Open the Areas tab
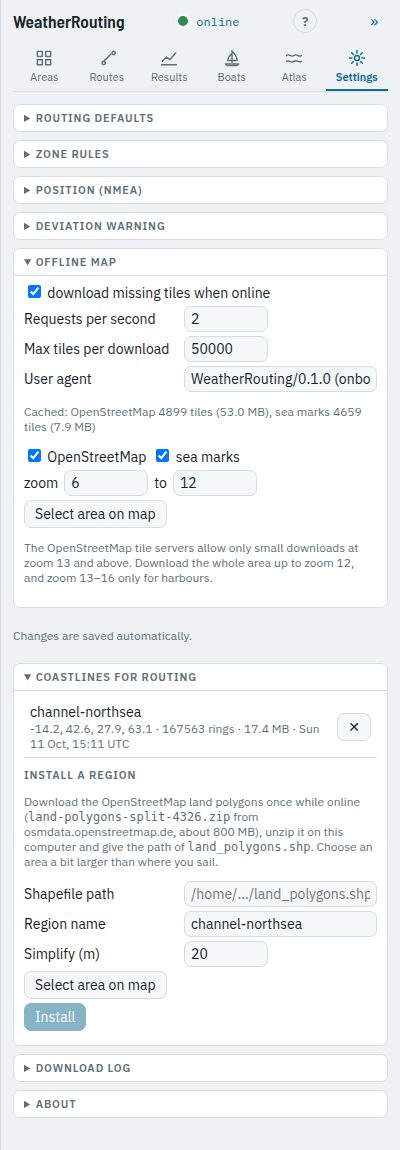Viewport: 400px width, 1150px height. pyautogui.click(x=44, y=66)
